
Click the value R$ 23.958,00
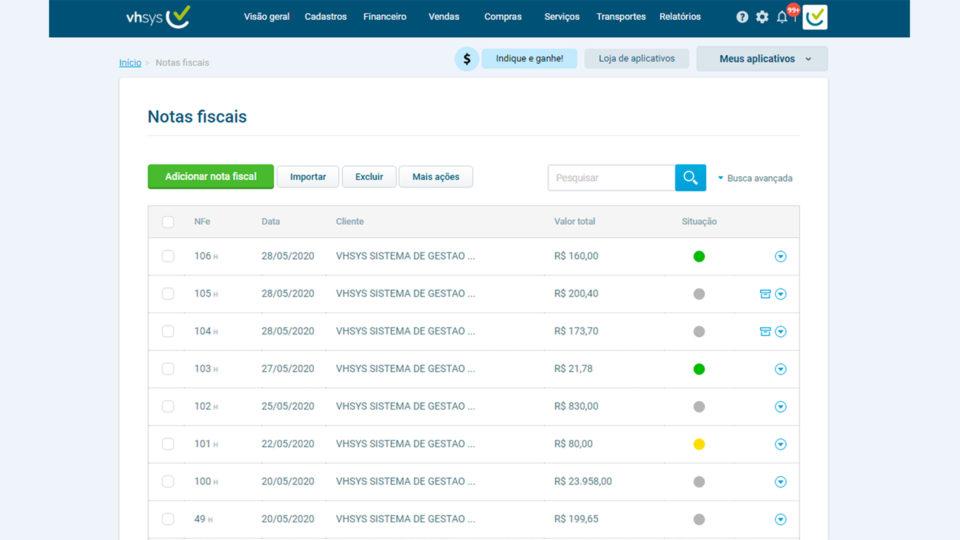[x=583, y=481]
